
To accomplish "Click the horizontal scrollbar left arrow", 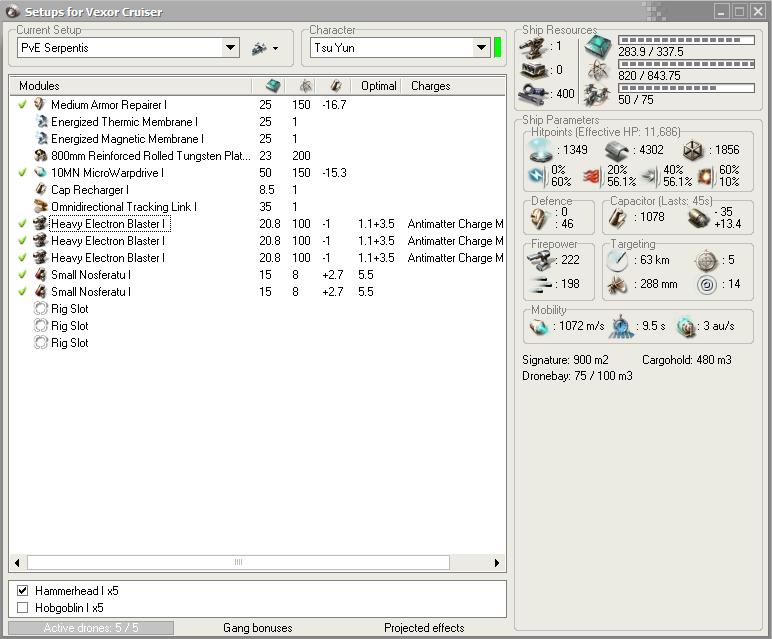I will pos(17,562).
